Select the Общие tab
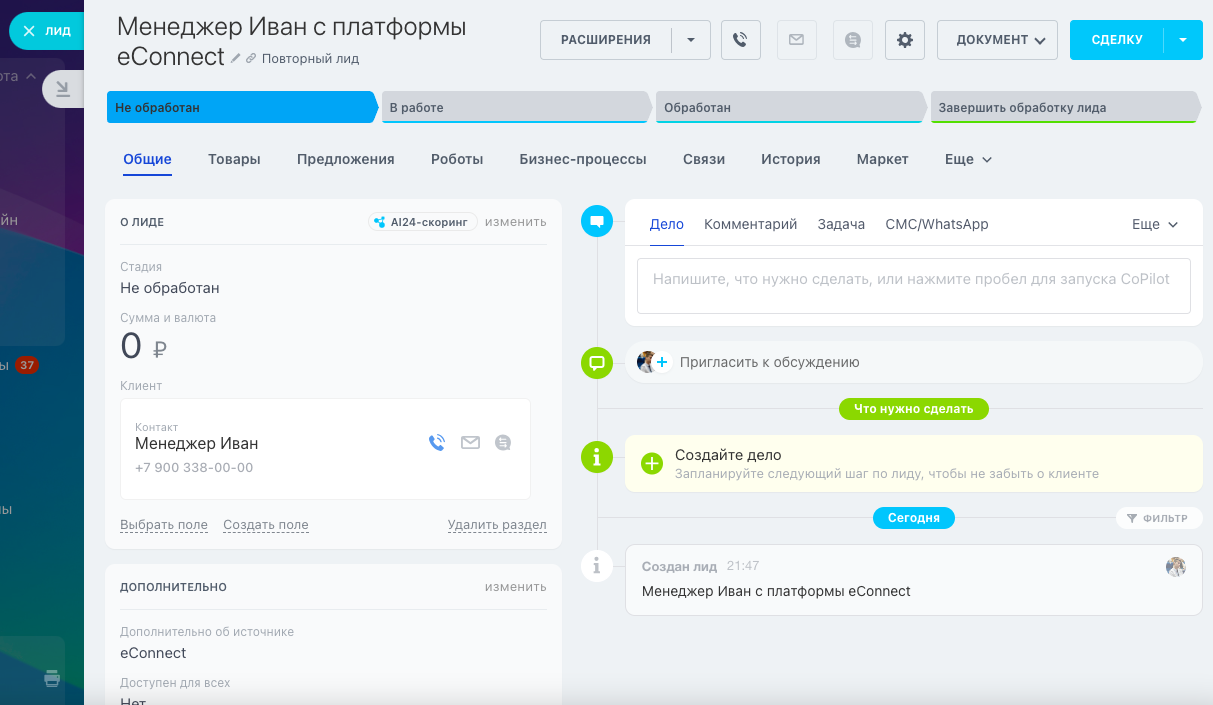This screenshot has height=705, width=1213. [x=148, y=159]
